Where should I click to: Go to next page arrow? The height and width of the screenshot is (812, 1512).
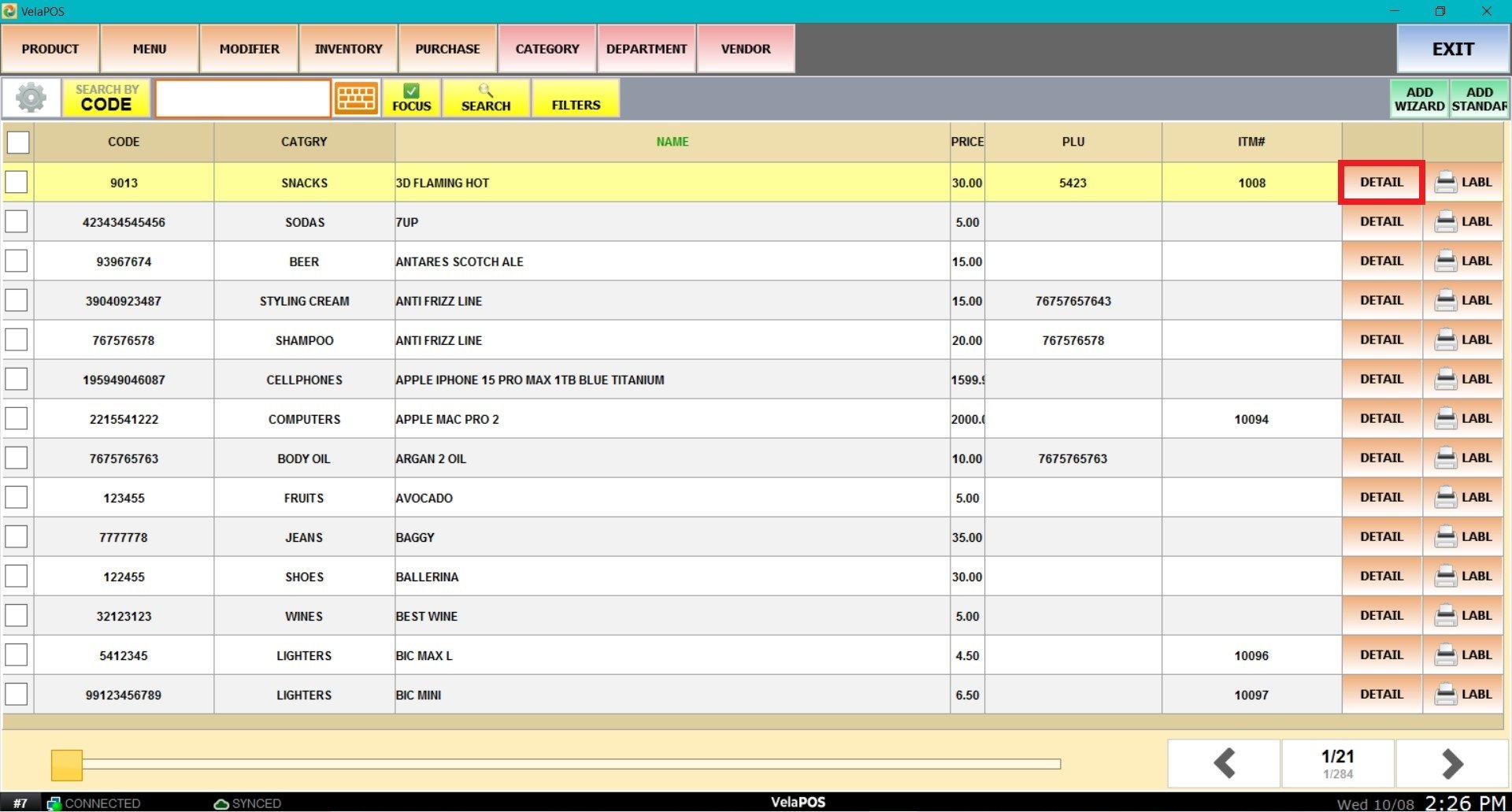(1451, 763)
